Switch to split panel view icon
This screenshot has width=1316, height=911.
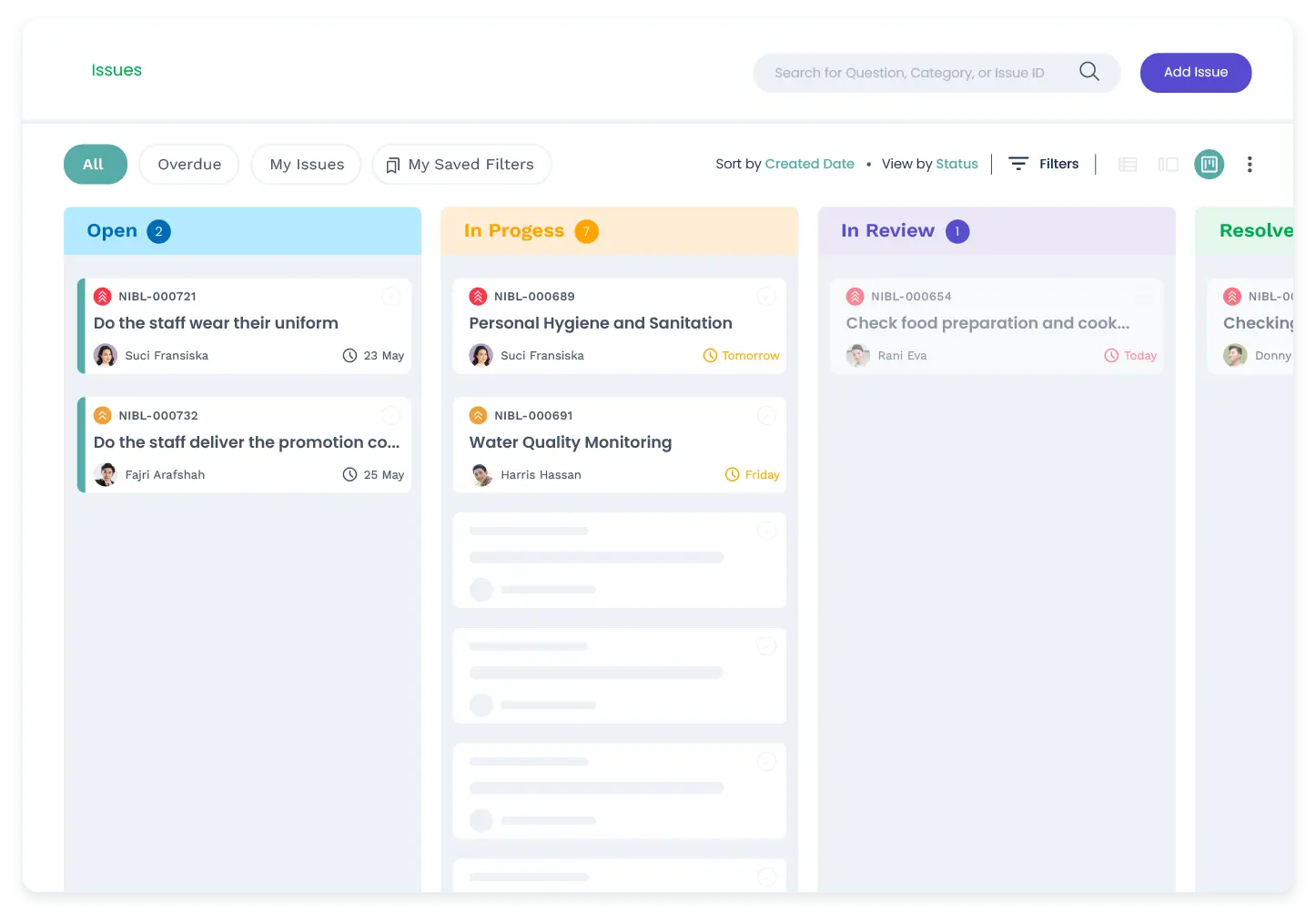[1168, 165]
